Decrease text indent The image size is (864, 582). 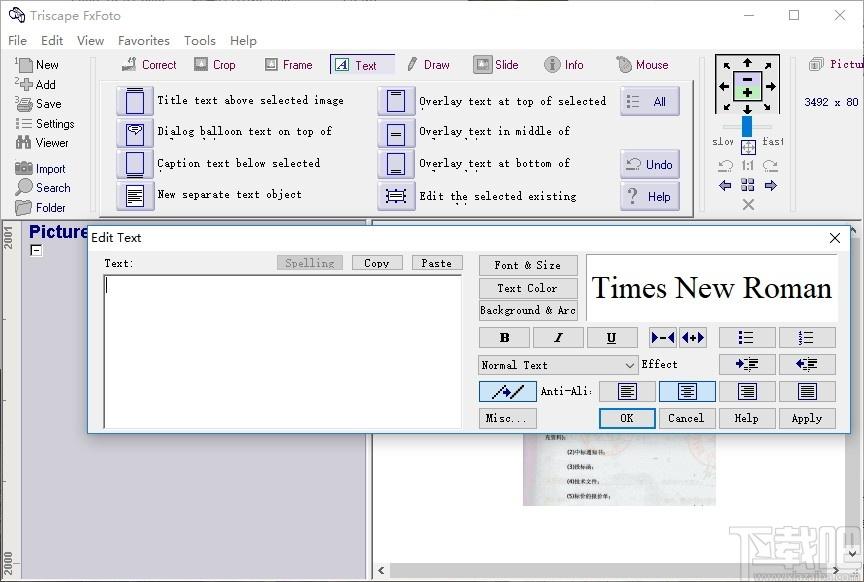click(807, 364)
